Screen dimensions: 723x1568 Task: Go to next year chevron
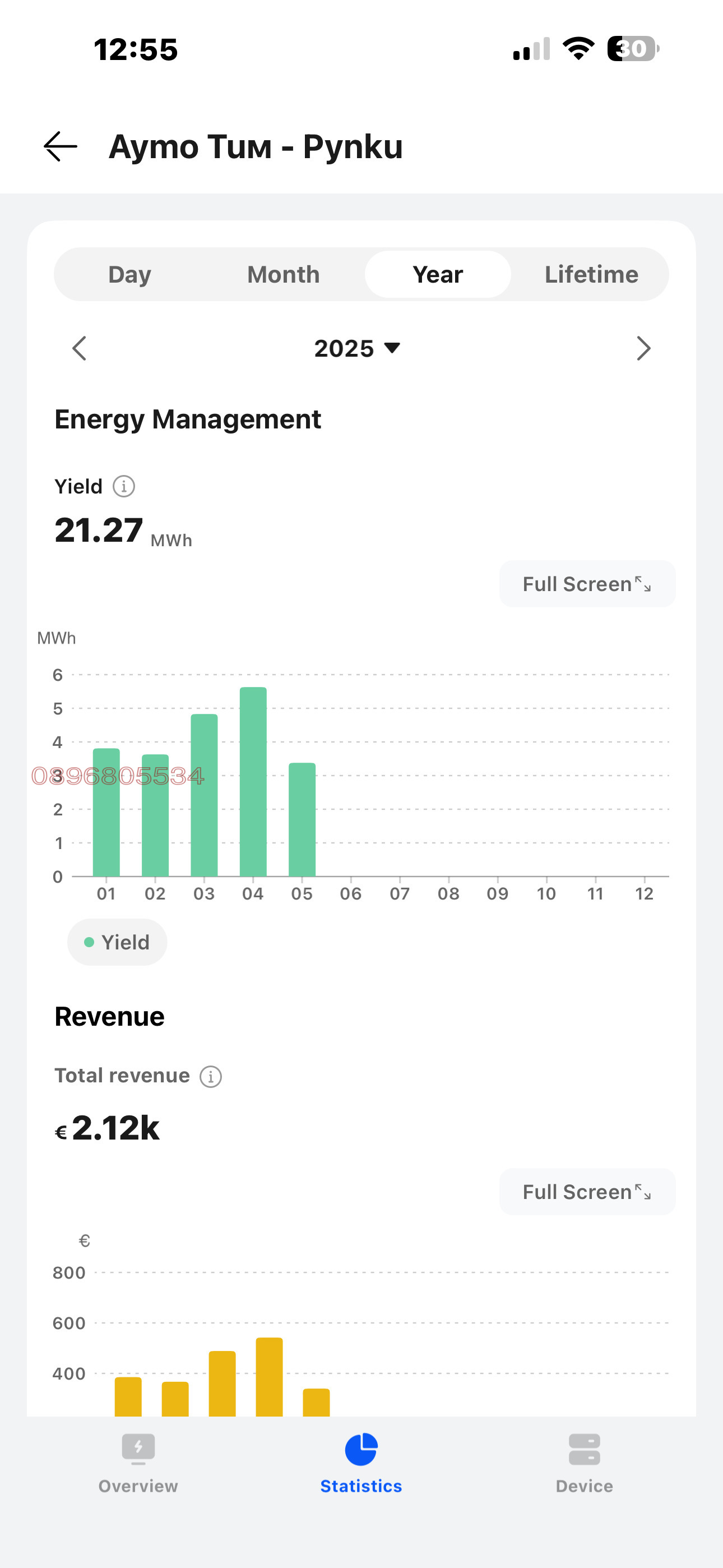coord(643,349)
